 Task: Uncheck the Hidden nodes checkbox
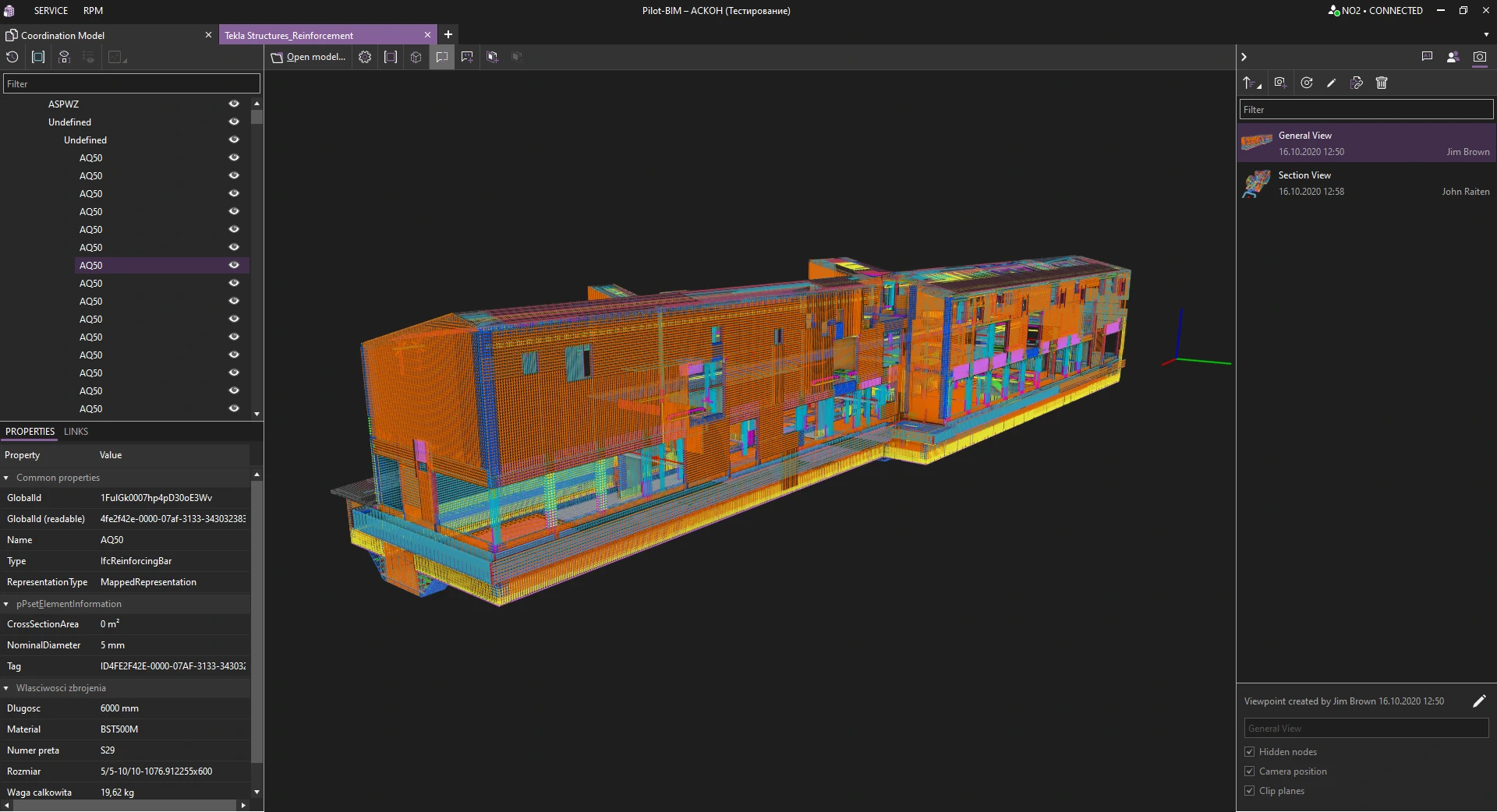1250,752
